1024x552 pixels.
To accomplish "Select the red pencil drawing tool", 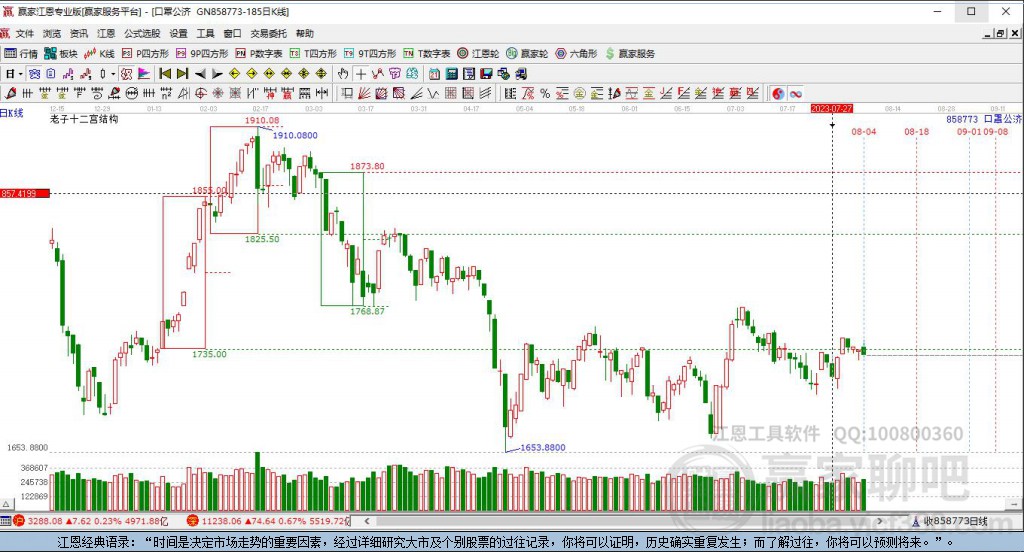I will tap(10, 93).
